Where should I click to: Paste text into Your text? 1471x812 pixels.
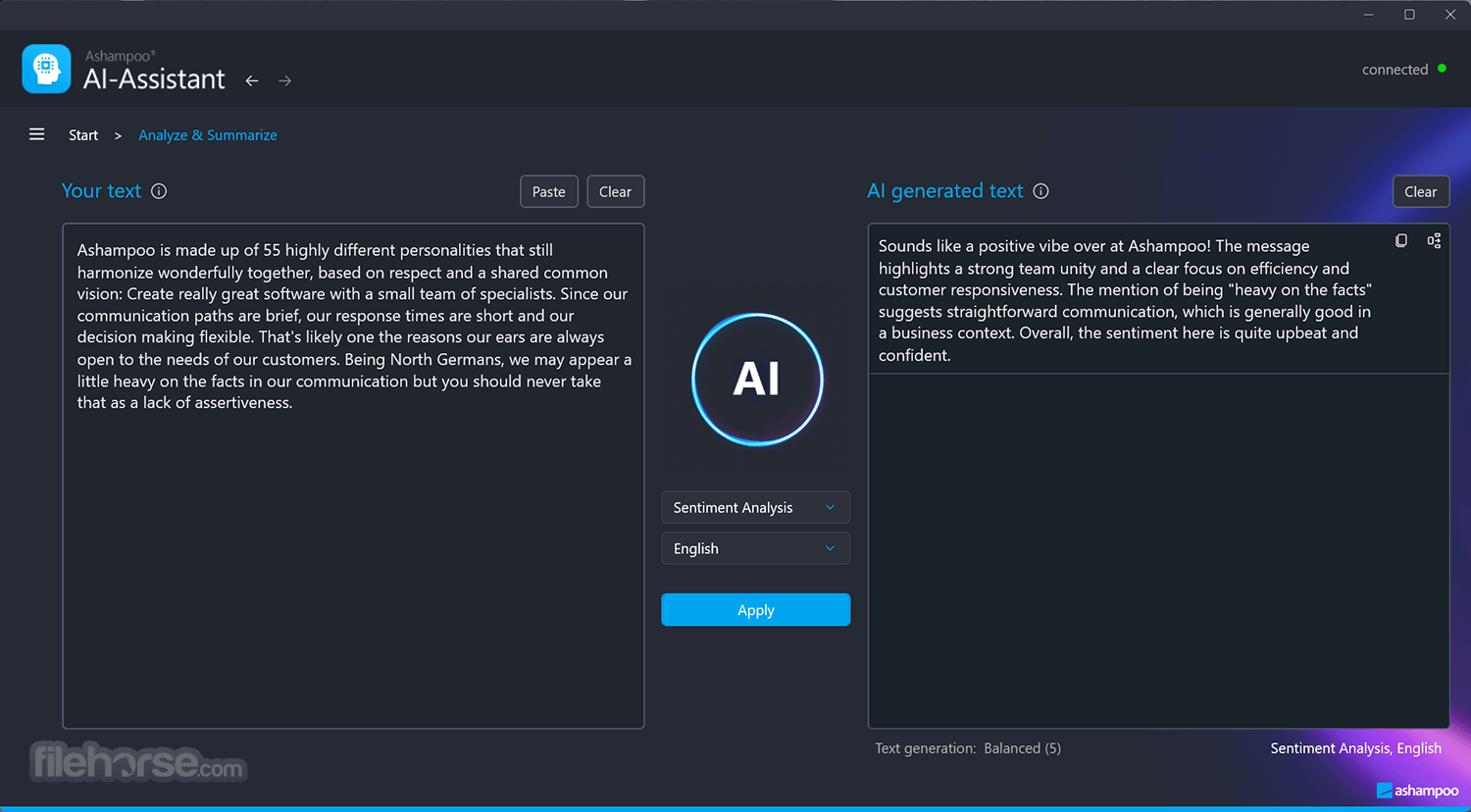tap(549, 191)
